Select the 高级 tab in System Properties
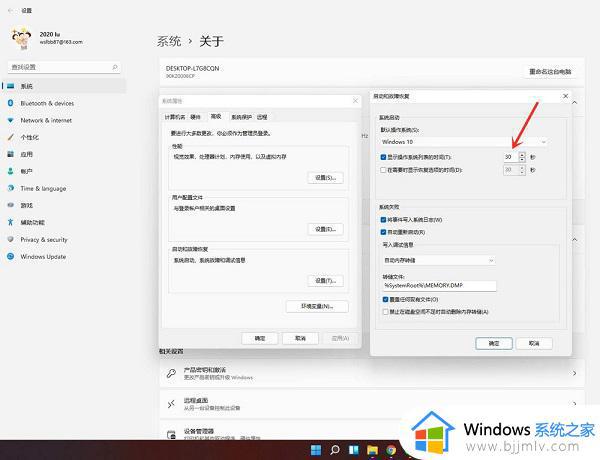Image resolution: width=600 pixels, height=460 pixels. tap(216, 116)
